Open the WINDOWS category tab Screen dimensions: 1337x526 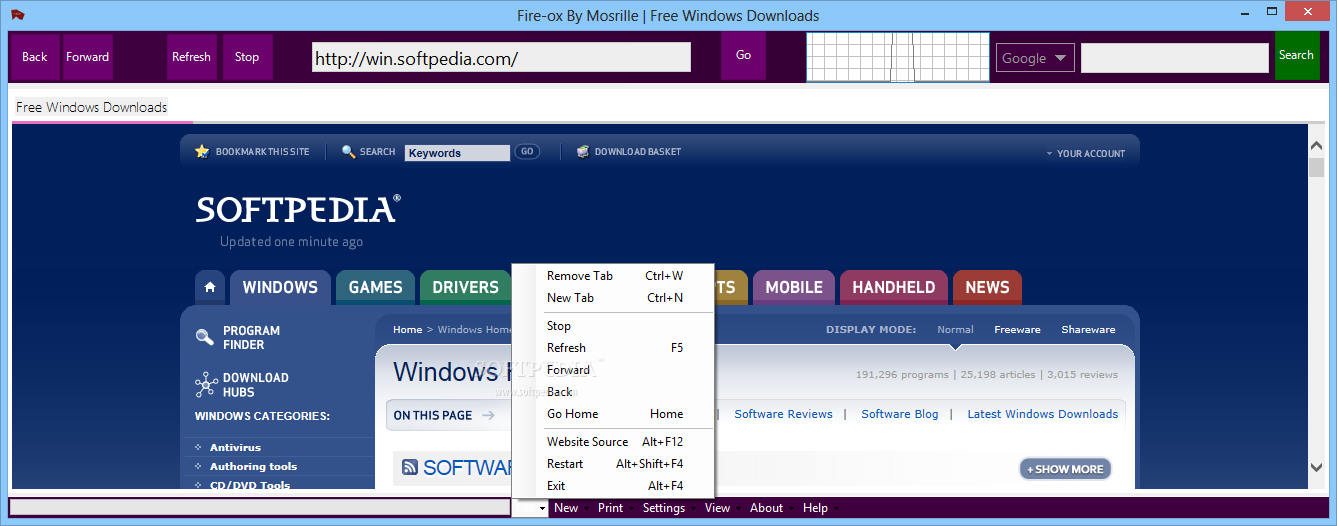pyautogui.click(x=280, y=287)
